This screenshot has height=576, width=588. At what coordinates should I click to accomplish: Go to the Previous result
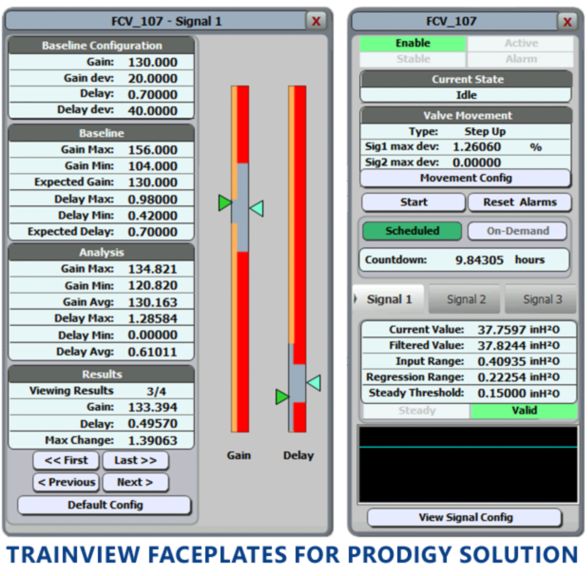point(66,483)
